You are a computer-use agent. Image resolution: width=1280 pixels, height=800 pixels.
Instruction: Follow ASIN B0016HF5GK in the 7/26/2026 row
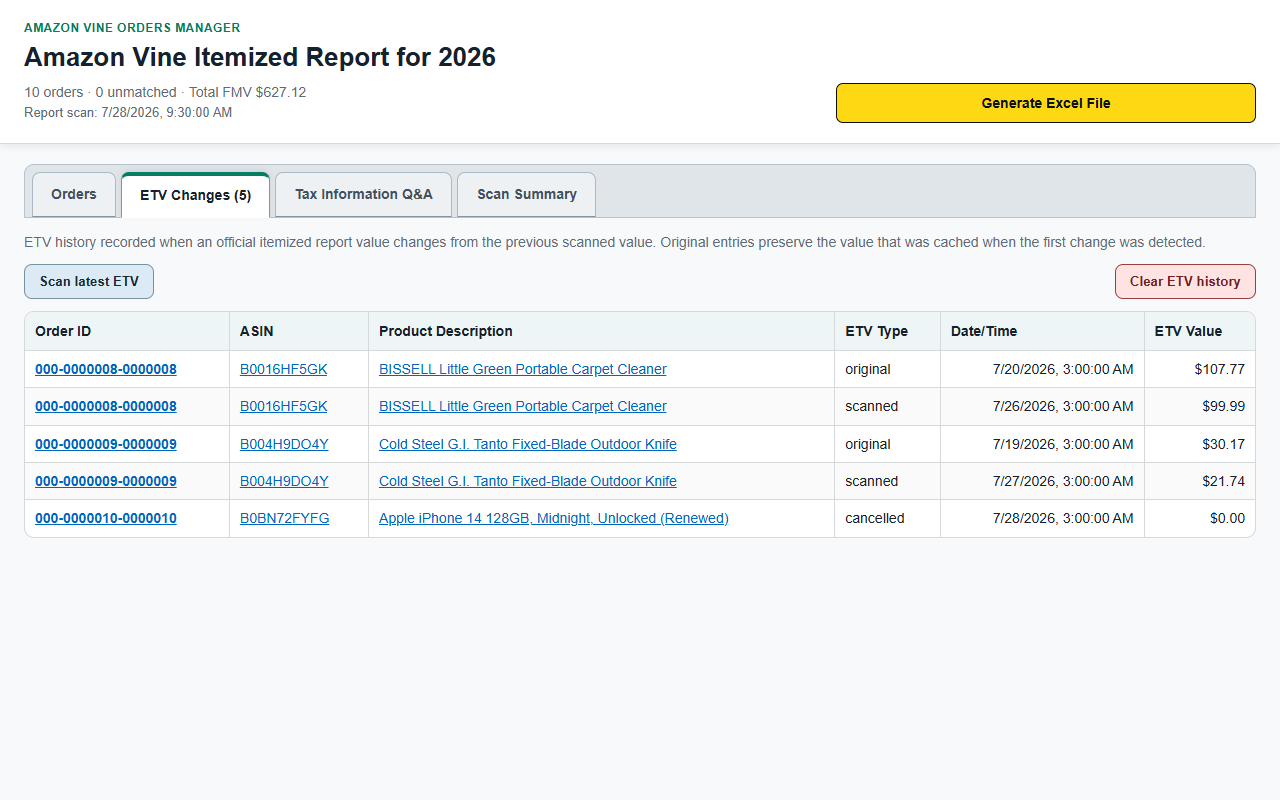(284, 406)
